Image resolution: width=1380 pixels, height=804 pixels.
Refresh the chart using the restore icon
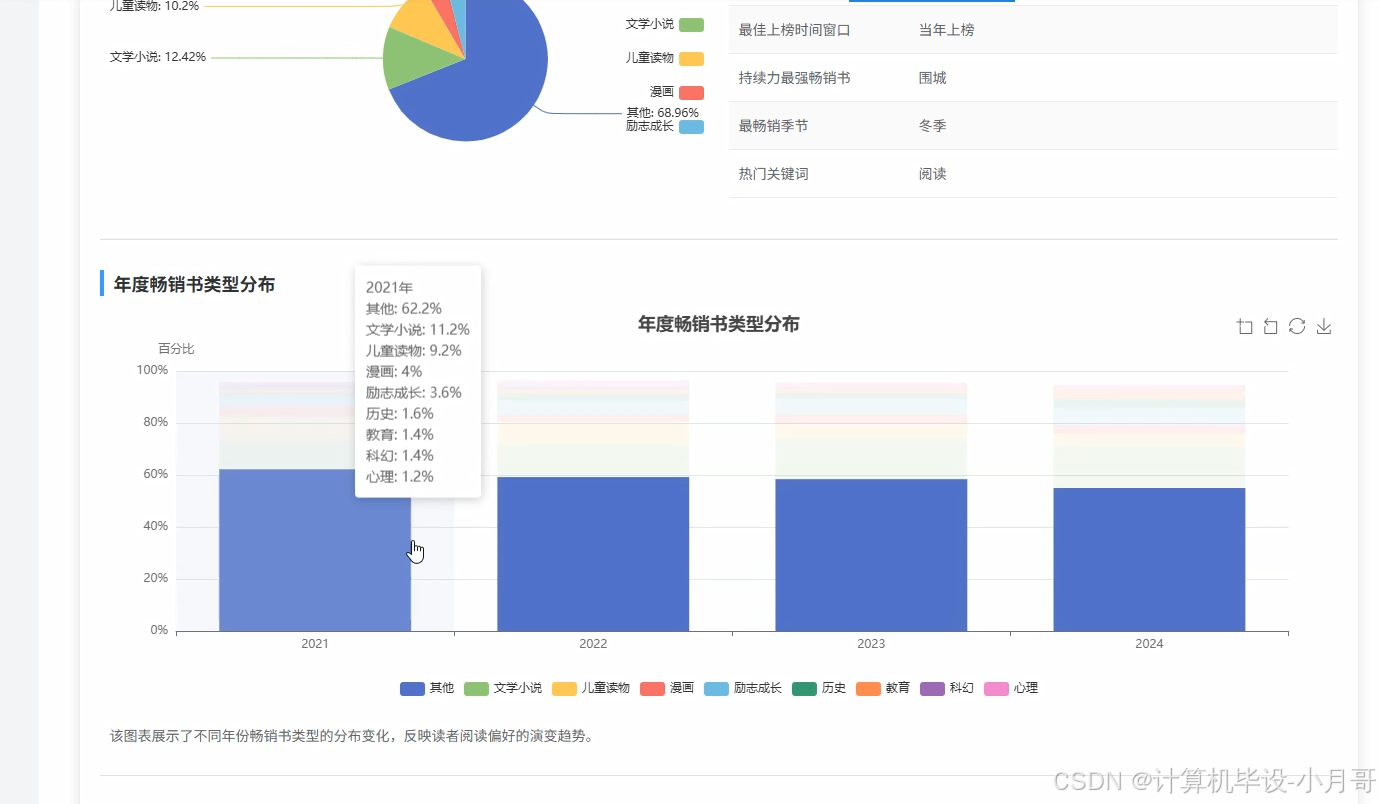tap(1297, 326)
